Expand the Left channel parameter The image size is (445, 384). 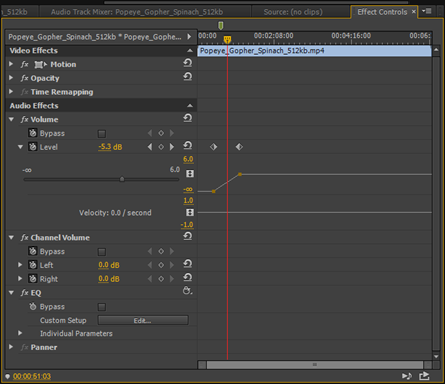point(20,265)
